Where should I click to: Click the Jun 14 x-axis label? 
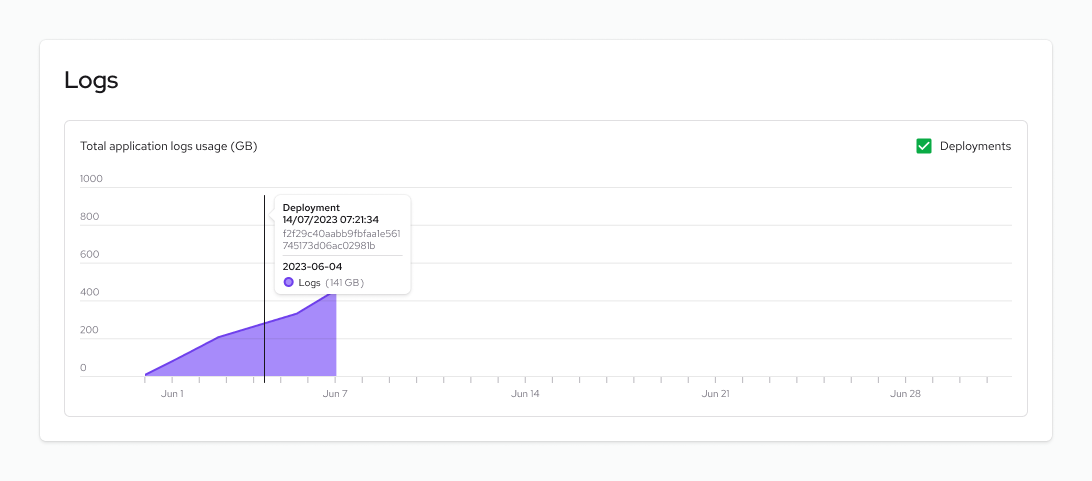pos(525,394)
